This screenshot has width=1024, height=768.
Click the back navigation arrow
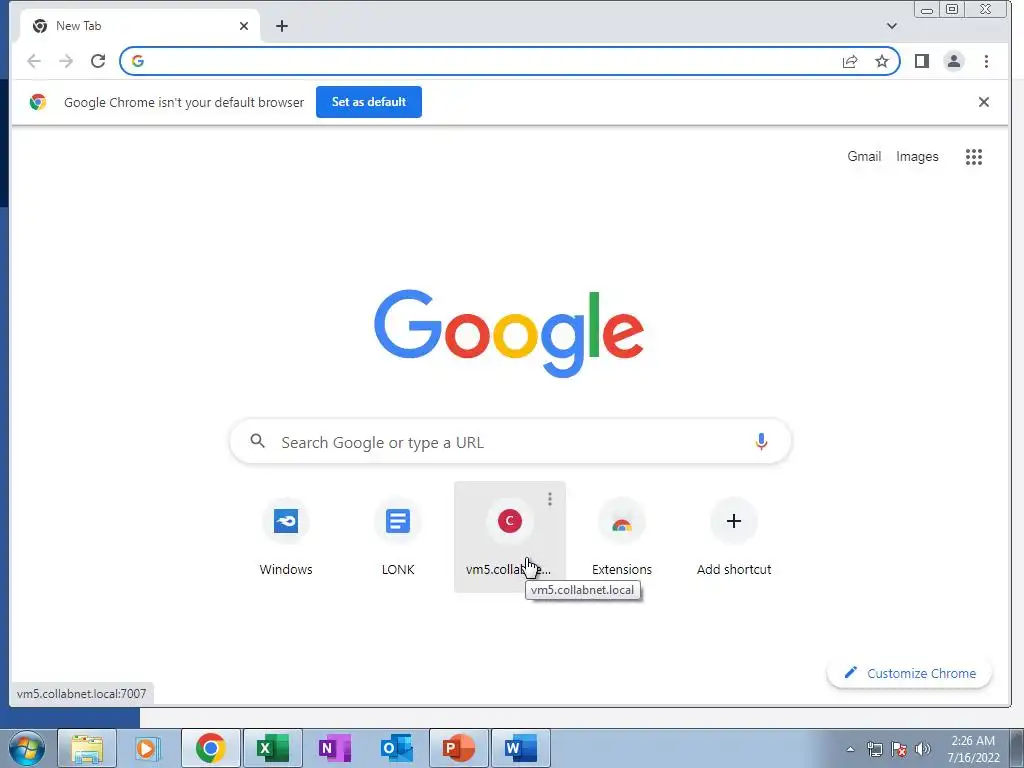[x=34, y=61]
